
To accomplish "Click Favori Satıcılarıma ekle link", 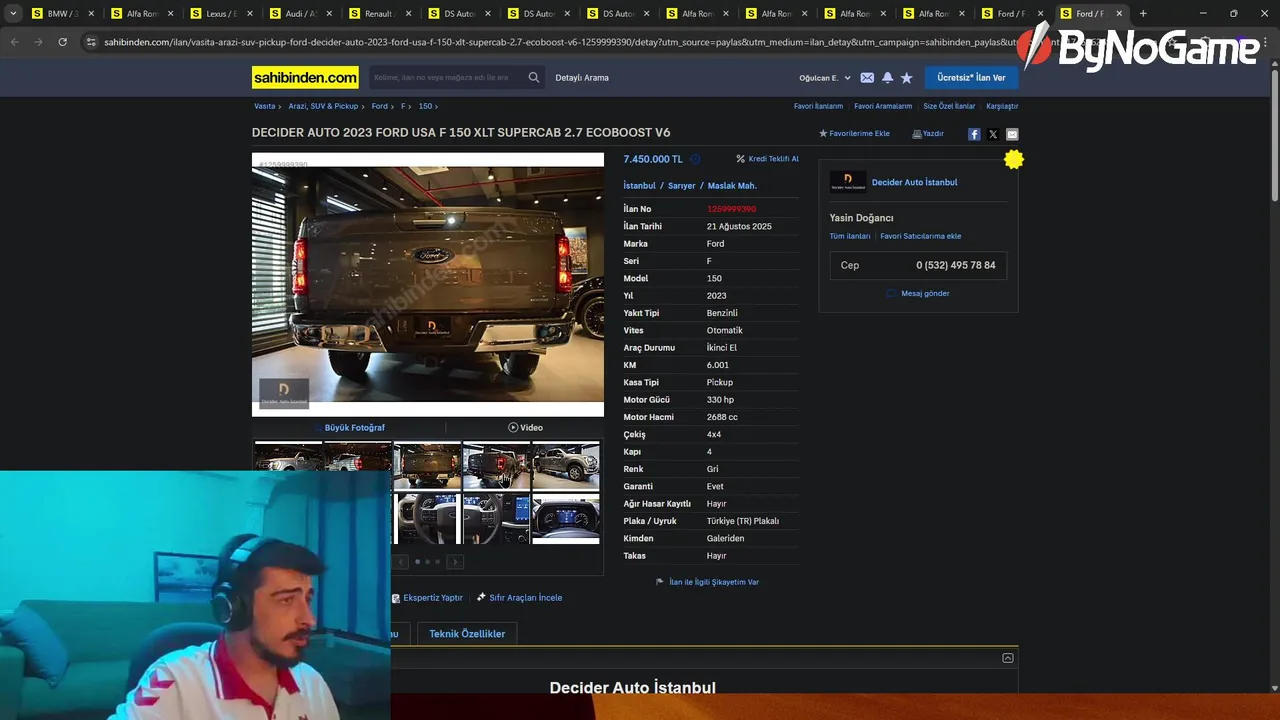I will (x=921, y=237).
